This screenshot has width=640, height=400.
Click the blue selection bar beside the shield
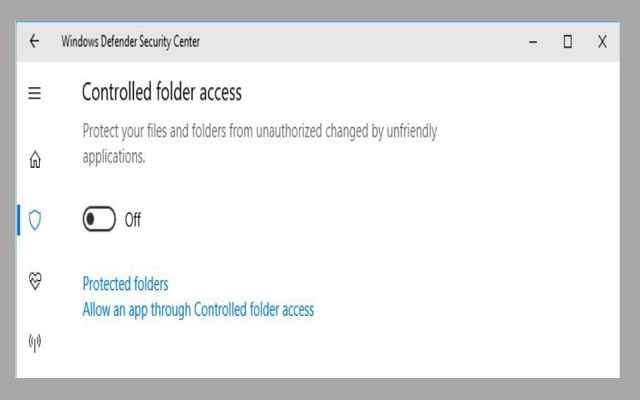pyautogui.click(x=19, y=220)
